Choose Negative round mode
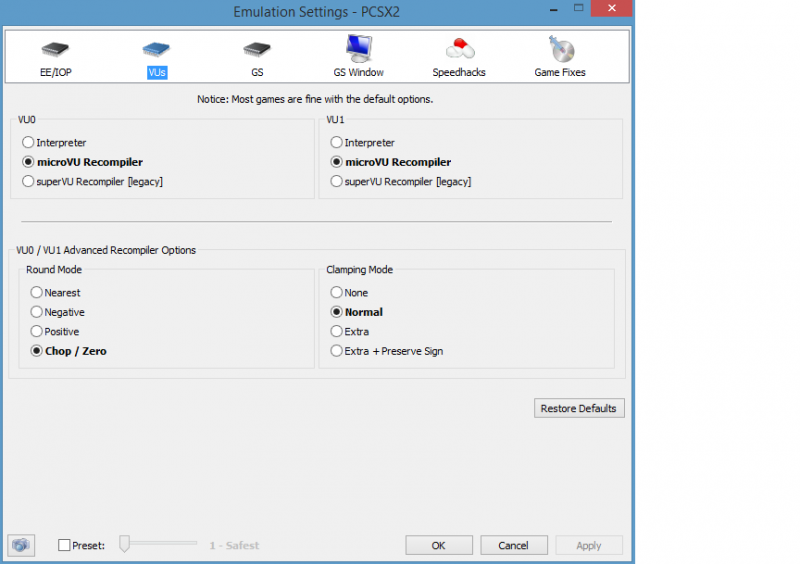Image resolution: width=800 pixels, height=564 pixels. (x=37, y=312)
